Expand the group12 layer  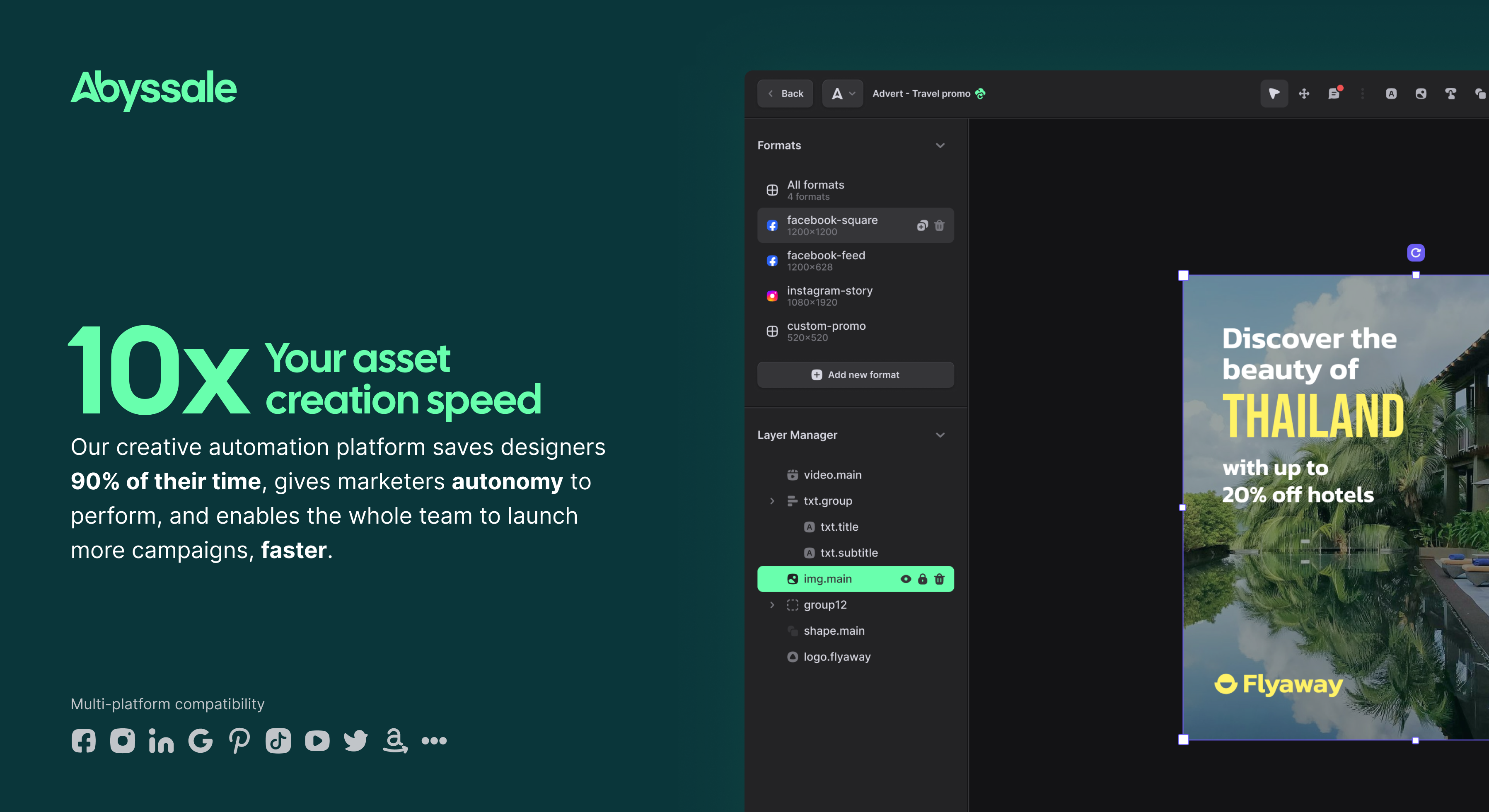772,605
